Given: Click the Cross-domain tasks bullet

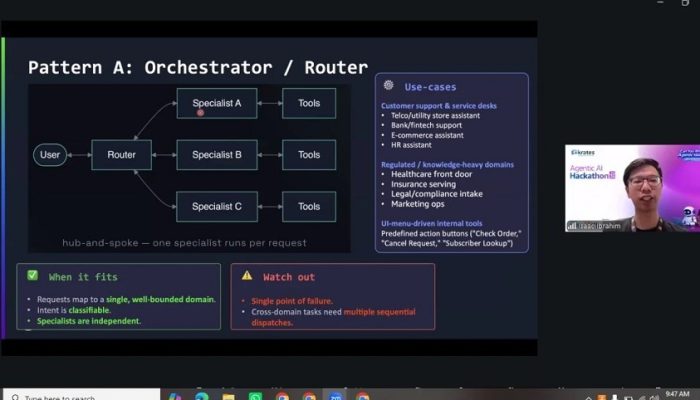Looking at the screenshot, I should [x=333, y=317].
